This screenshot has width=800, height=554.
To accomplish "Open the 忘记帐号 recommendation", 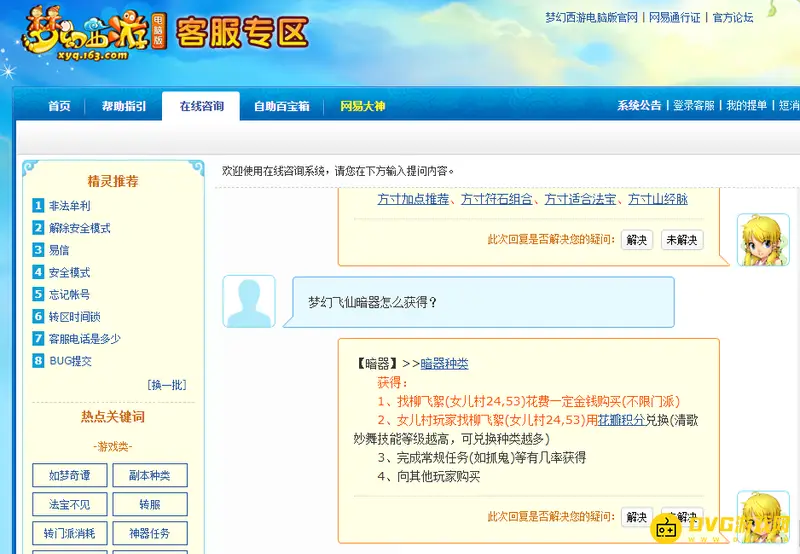I will (x=69, y=294).
